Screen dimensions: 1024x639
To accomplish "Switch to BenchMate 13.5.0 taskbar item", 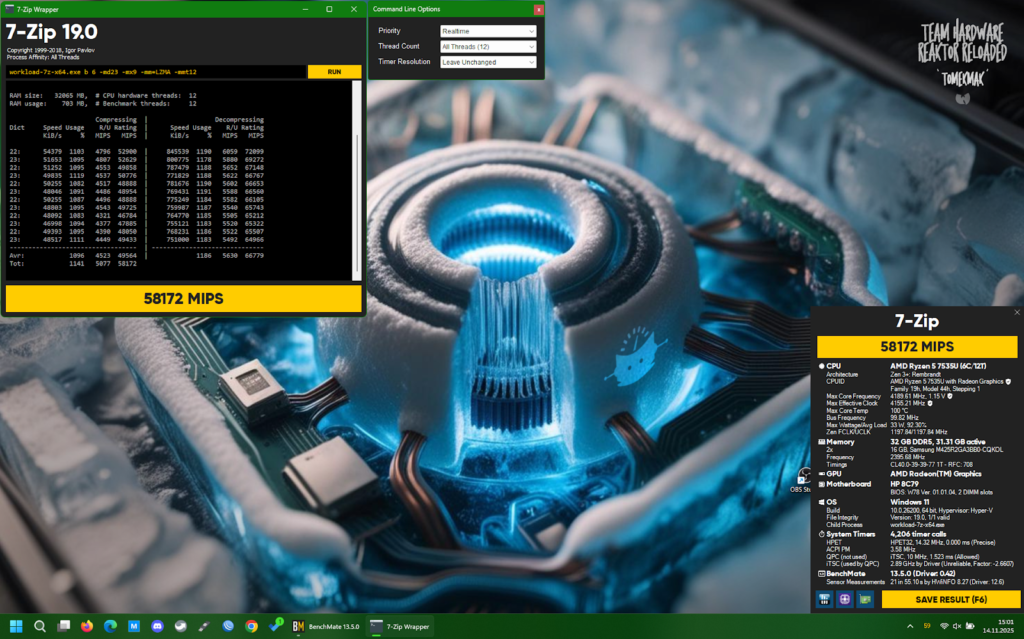I will click(x=324, y=626).
